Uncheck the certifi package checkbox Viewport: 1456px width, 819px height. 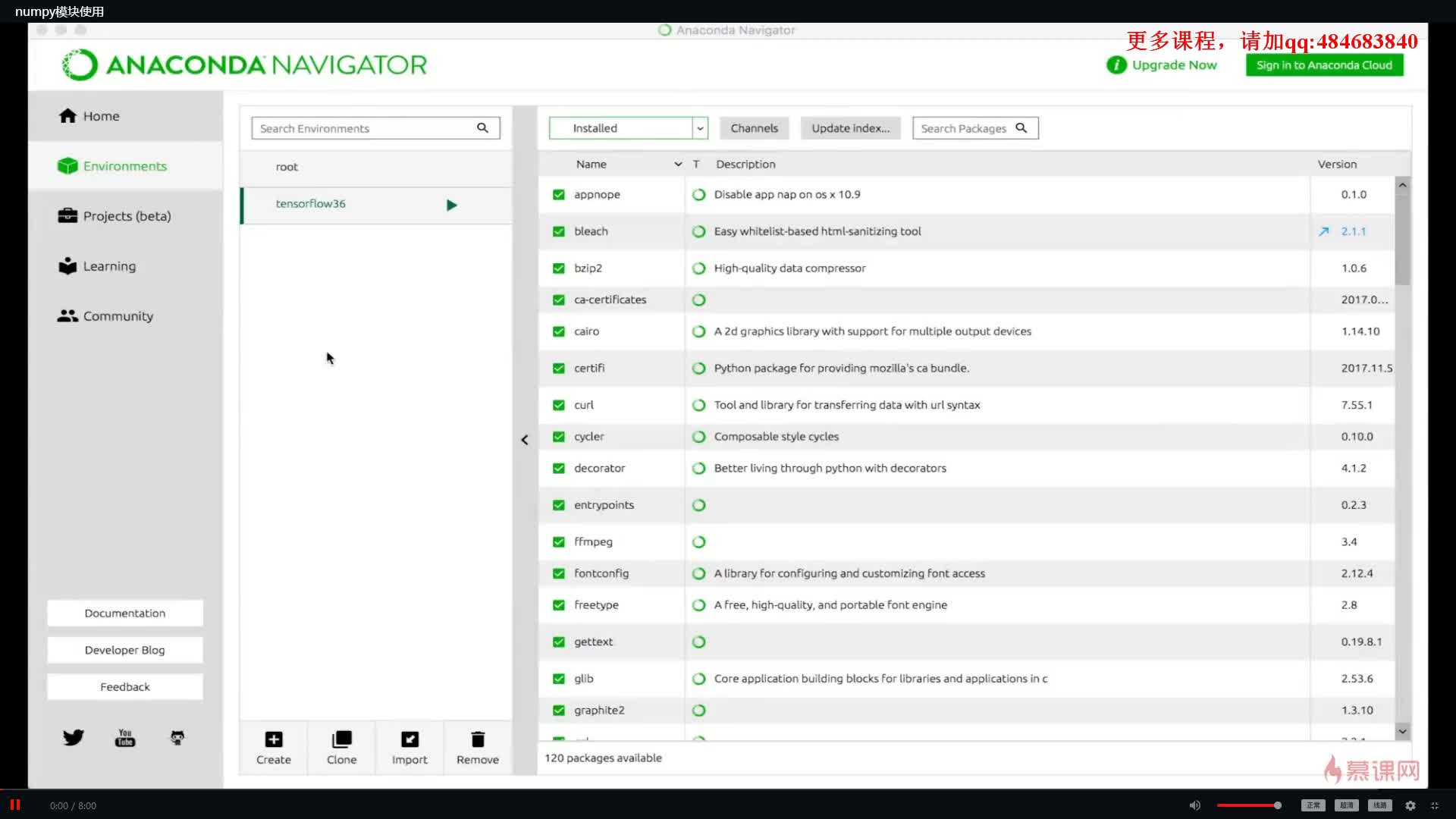click(x=559, y=369)
